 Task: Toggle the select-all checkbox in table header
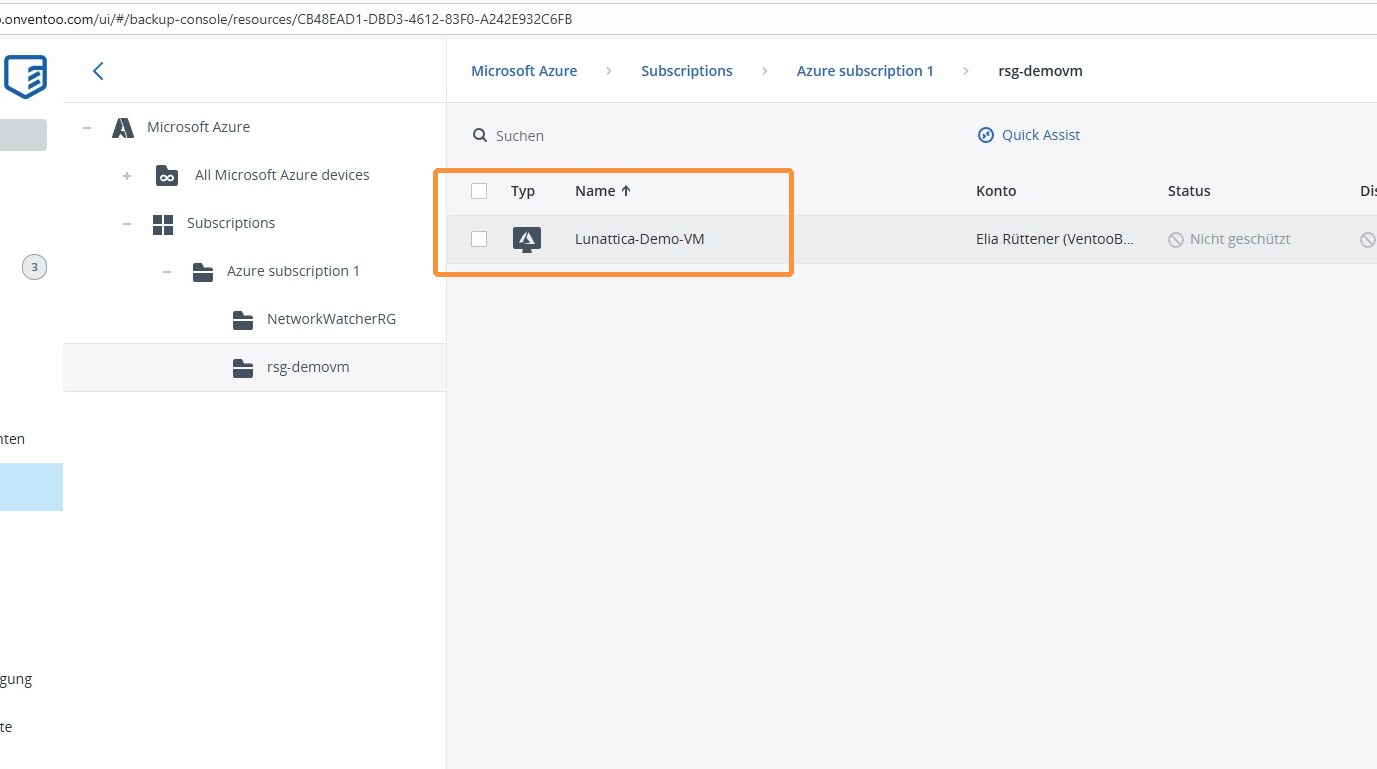pos(479,191)
